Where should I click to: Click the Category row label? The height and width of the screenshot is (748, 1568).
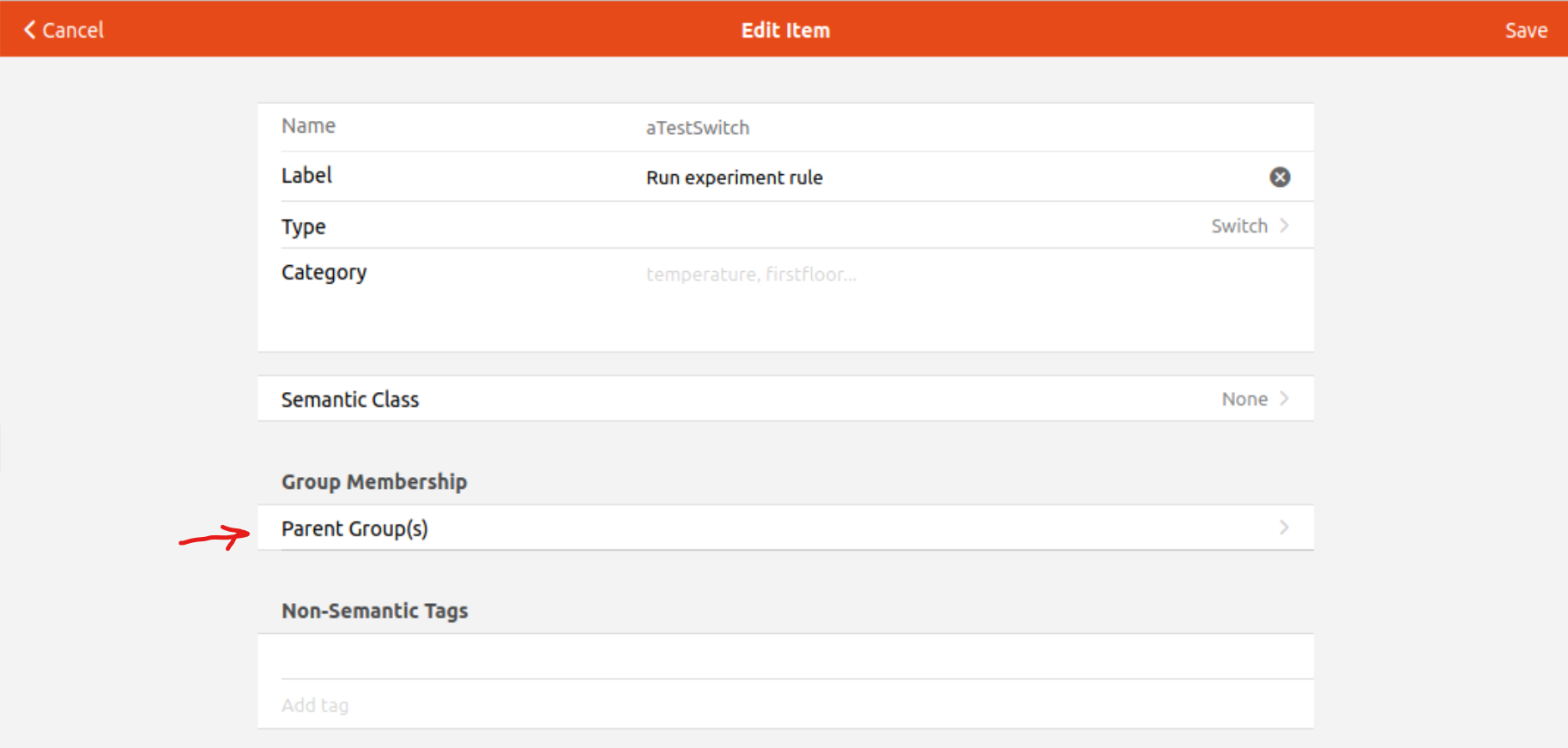coord(324,273)
